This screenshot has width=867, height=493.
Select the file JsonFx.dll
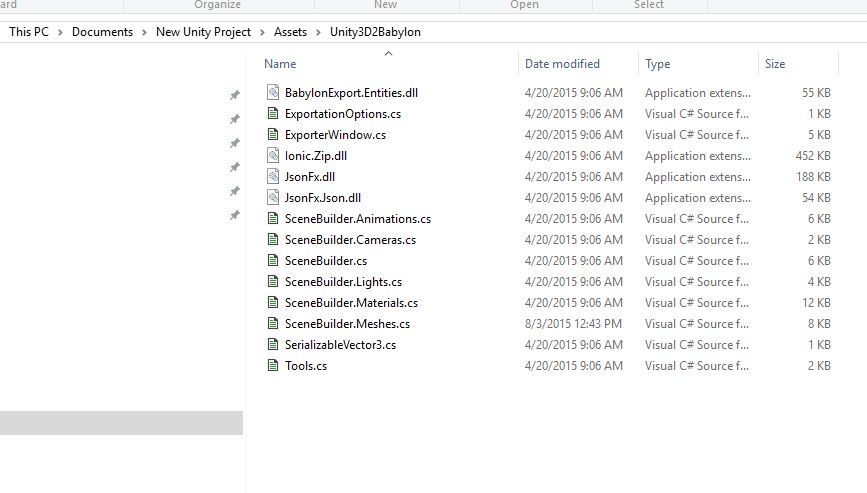[310, 177]
